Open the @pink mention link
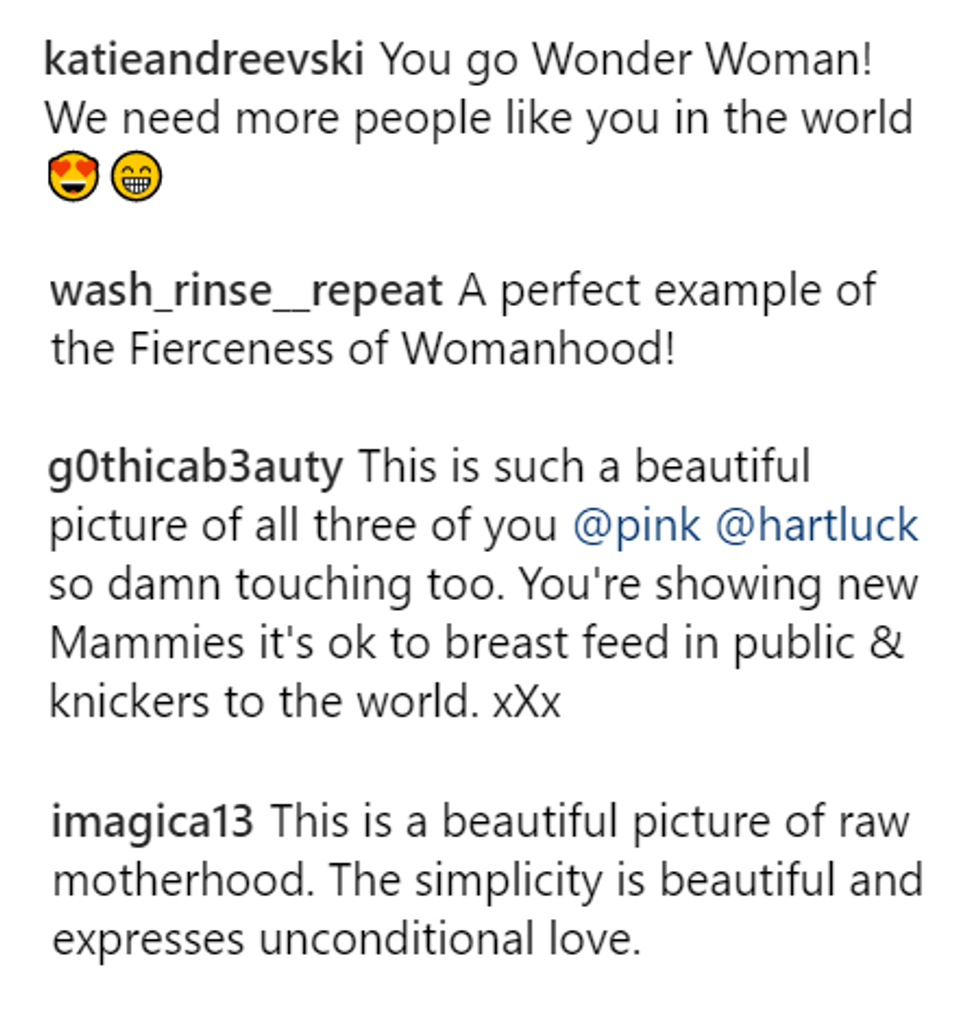980x1024 pixels. point(637,525)
